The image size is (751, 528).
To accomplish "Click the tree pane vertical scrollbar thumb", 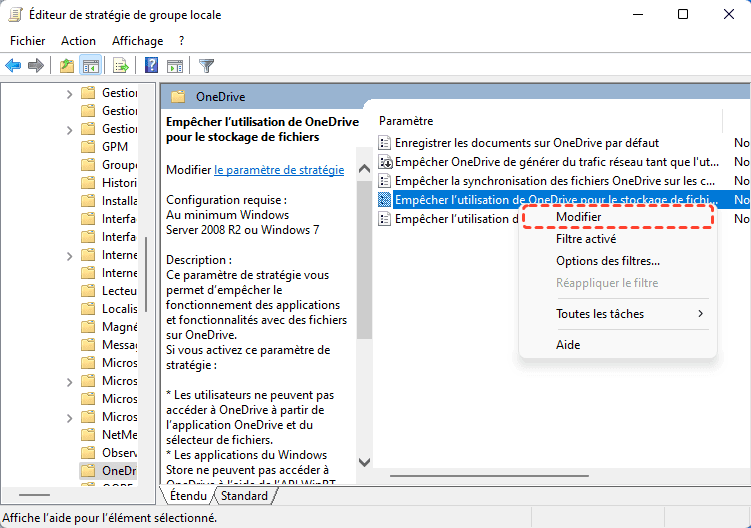I will [x=146, y=274].
